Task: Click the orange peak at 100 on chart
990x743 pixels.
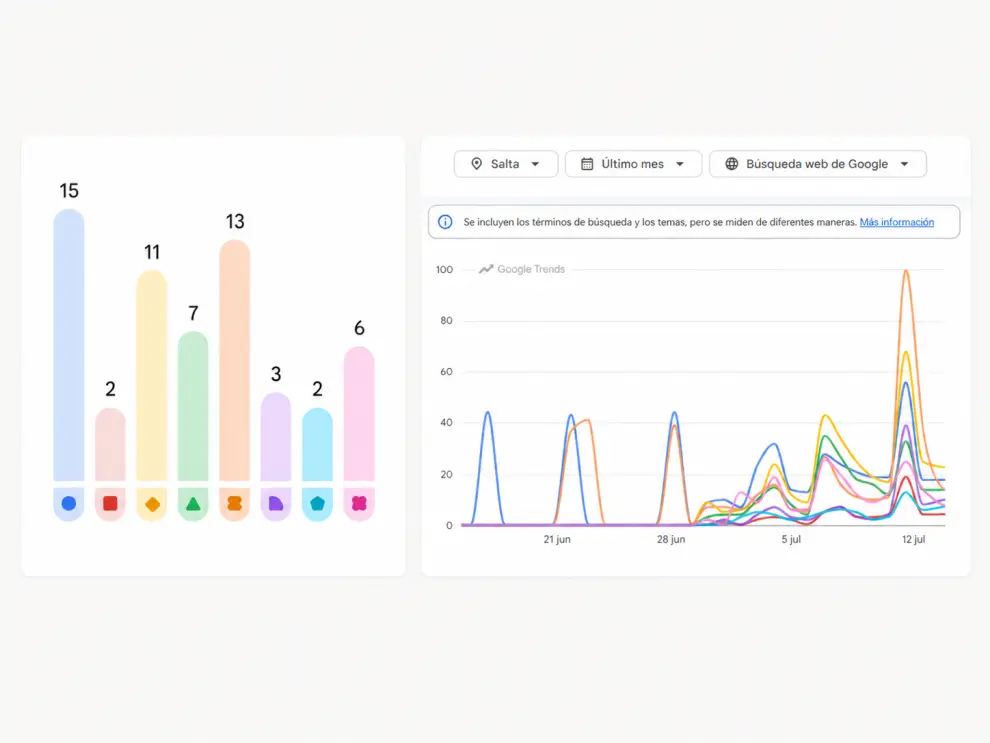Action: click(906, 271)
